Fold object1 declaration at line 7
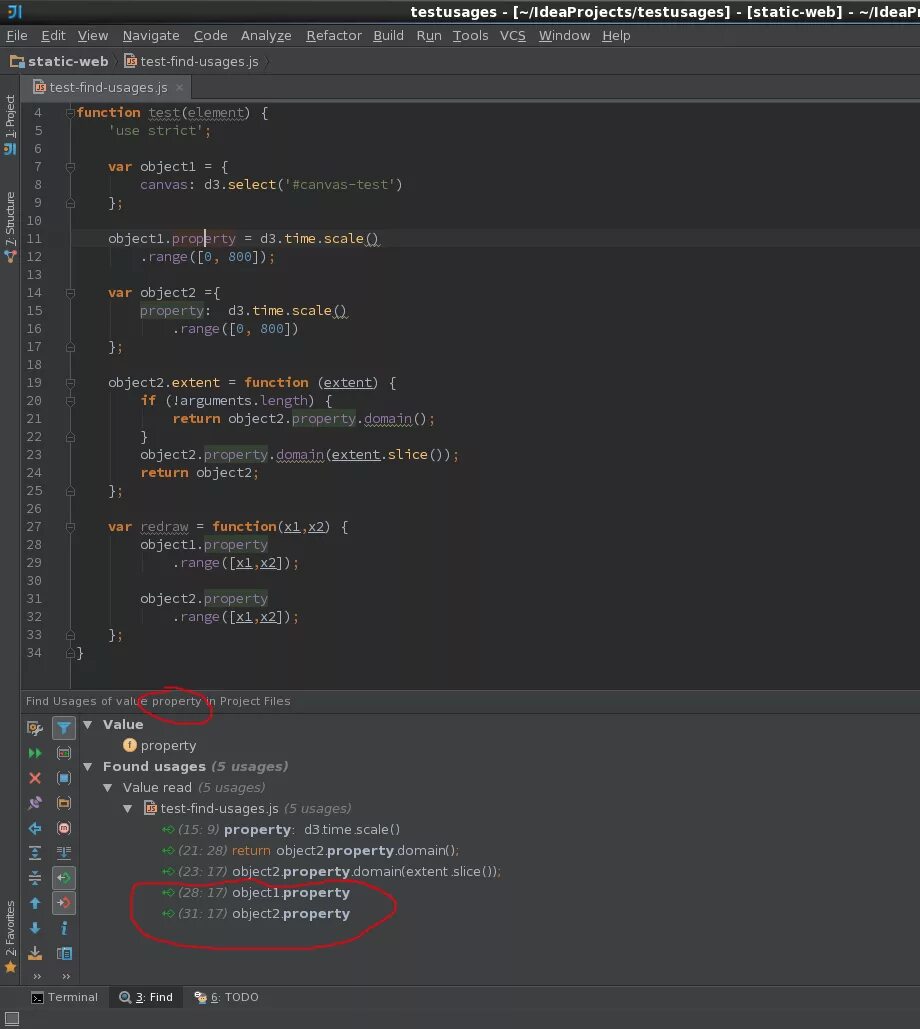The image size is (920, 1029). [70, 167]
